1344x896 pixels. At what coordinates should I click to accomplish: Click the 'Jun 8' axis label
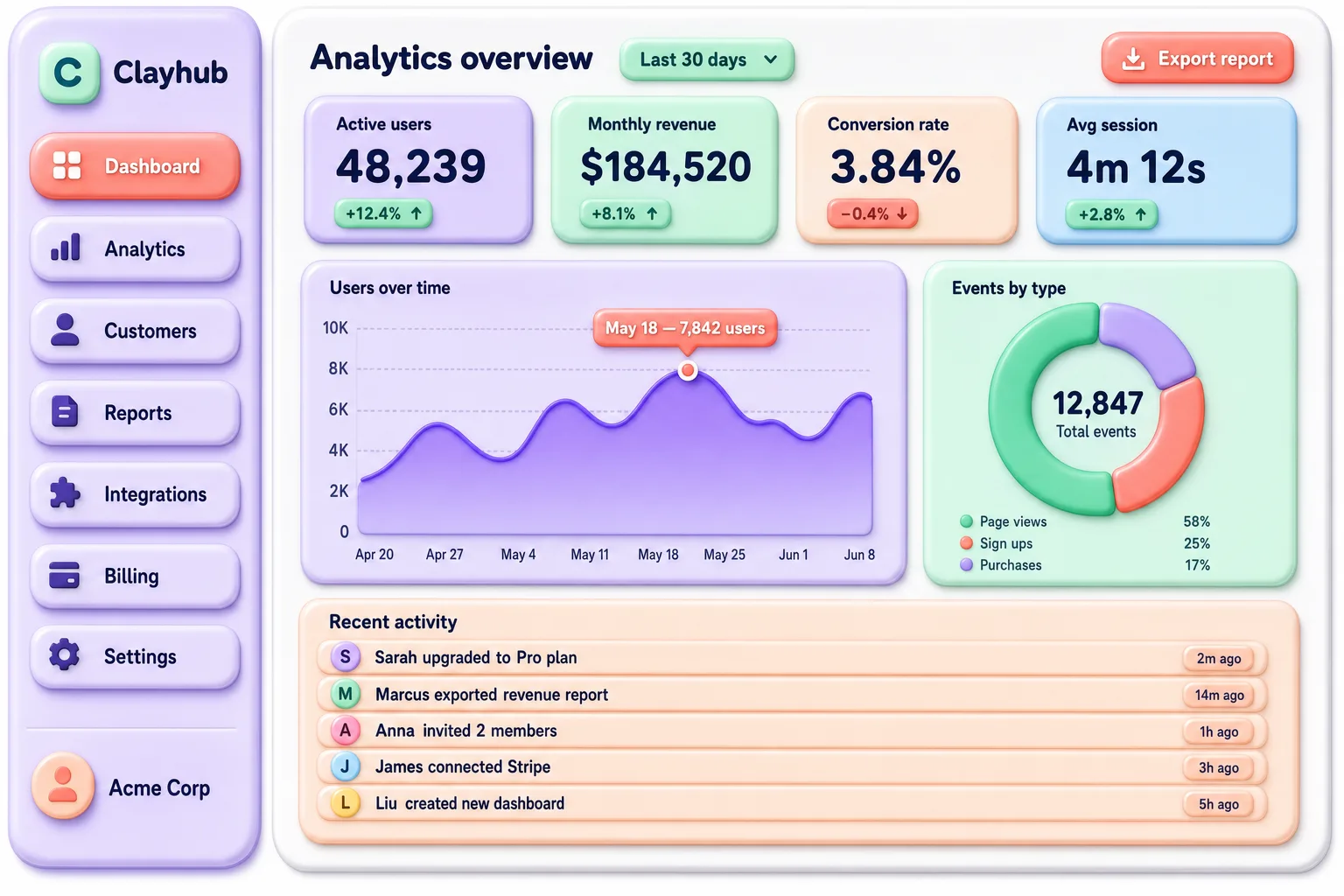(x=859, y=555)
